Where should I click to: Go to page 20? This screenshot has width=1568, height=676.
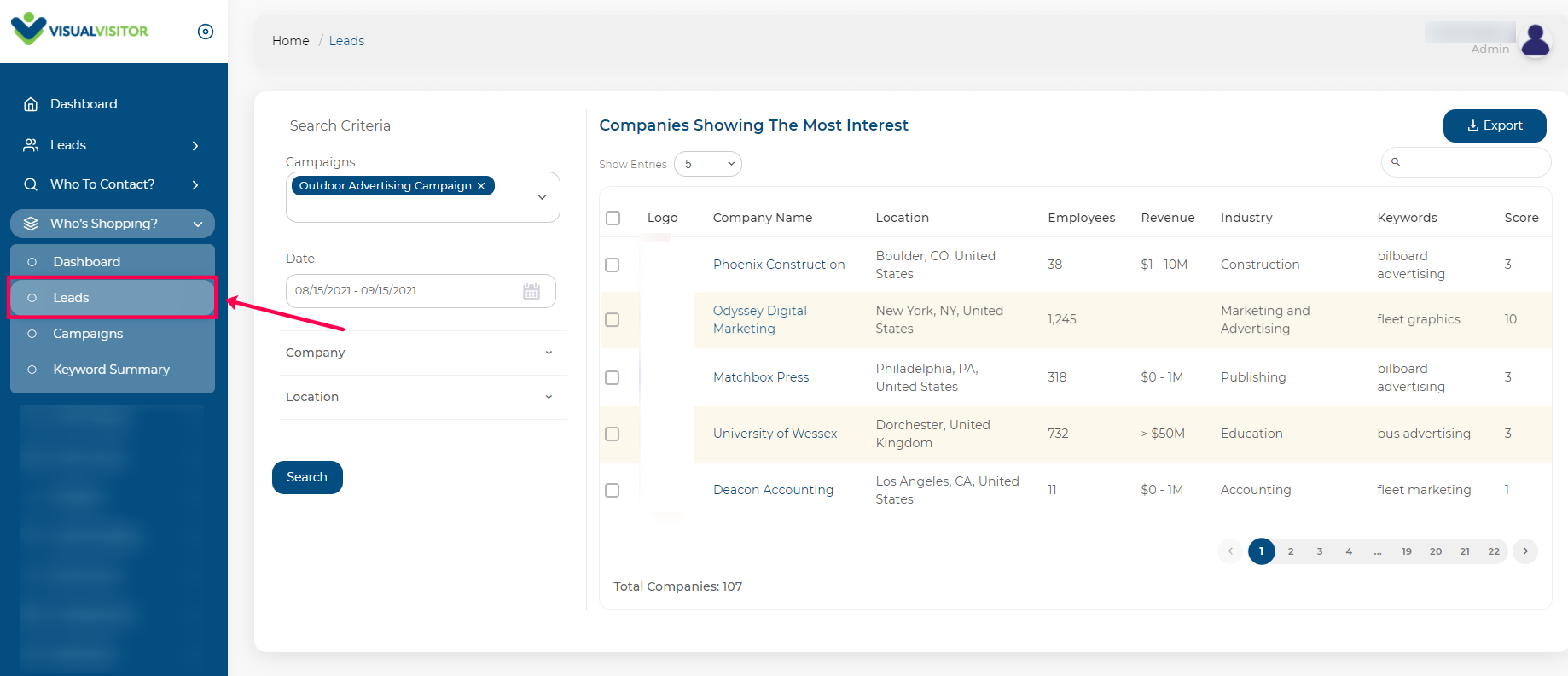point(1436,551)
